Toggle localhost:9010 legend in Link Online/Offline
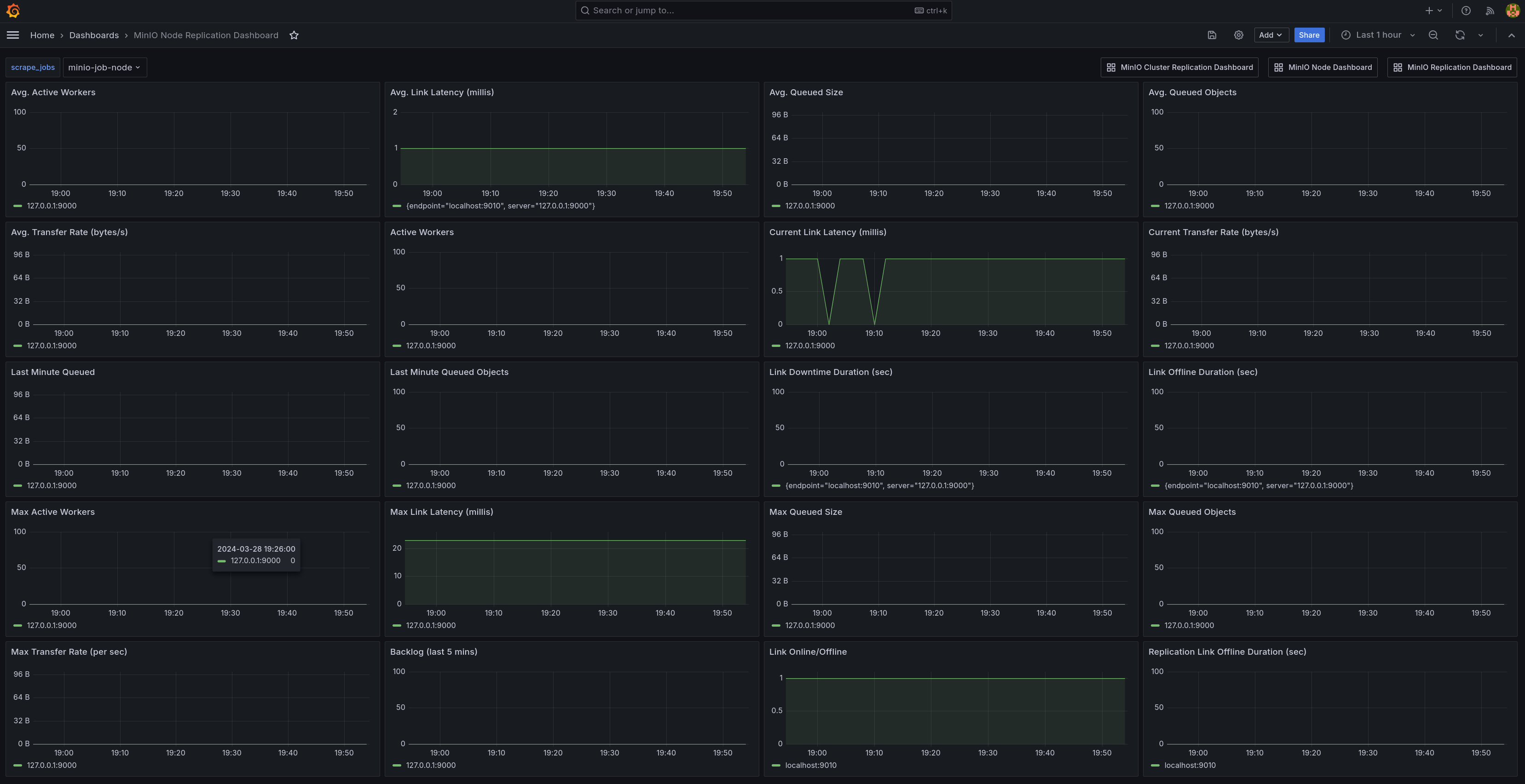This screenshot has width=1525, height=784. pos(810,765)
